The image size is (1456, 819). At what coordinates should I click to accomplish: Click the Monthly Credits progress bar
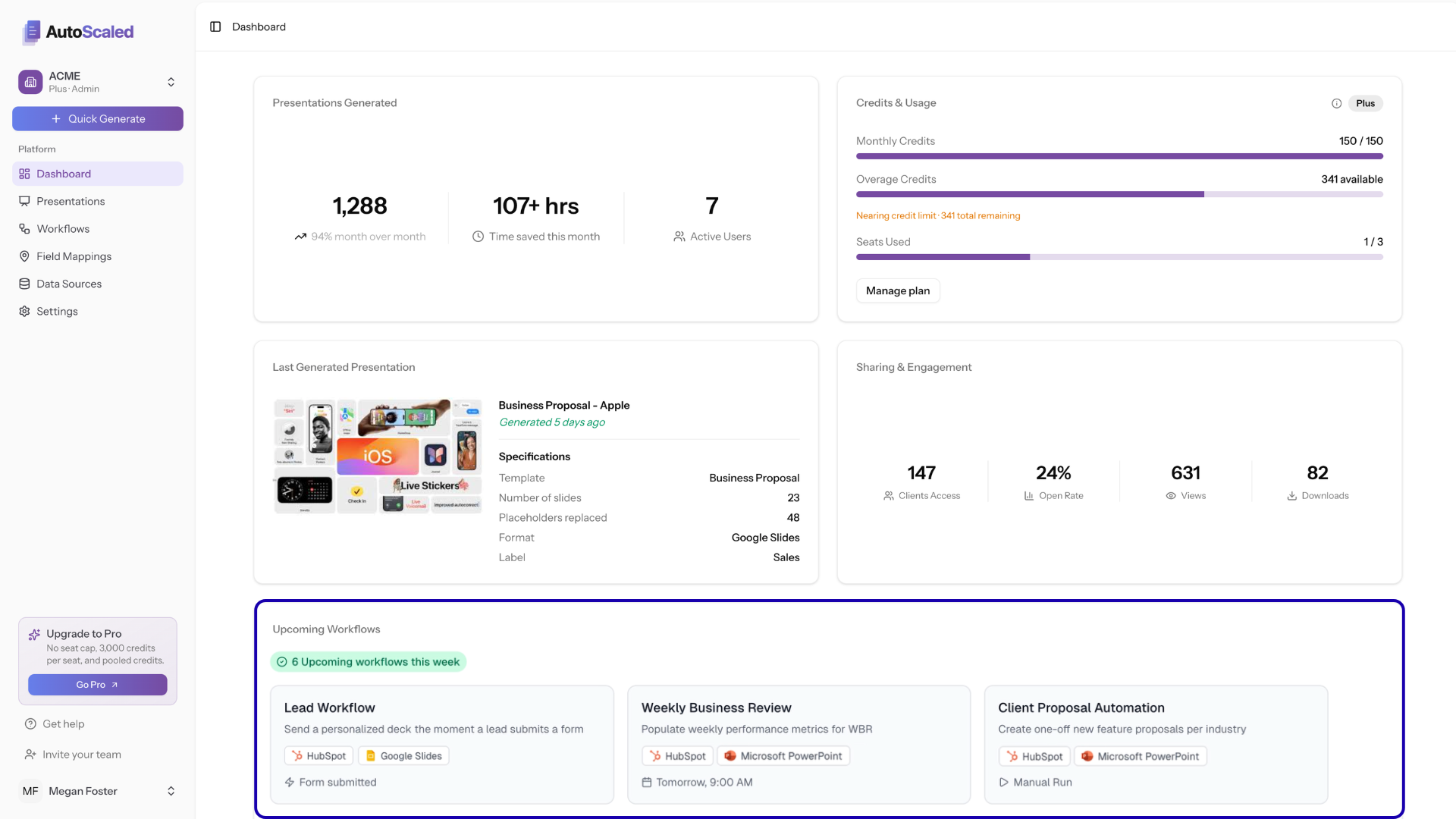coord(1119,156)
